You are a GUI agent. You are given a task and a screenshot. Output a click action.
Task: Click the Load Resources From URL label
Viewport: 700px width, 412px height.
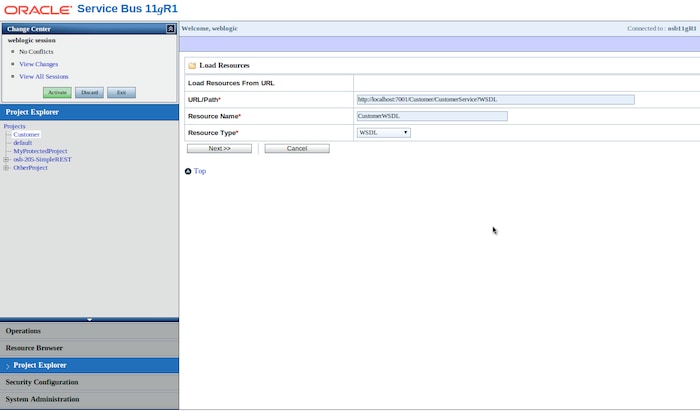point(231,83)
